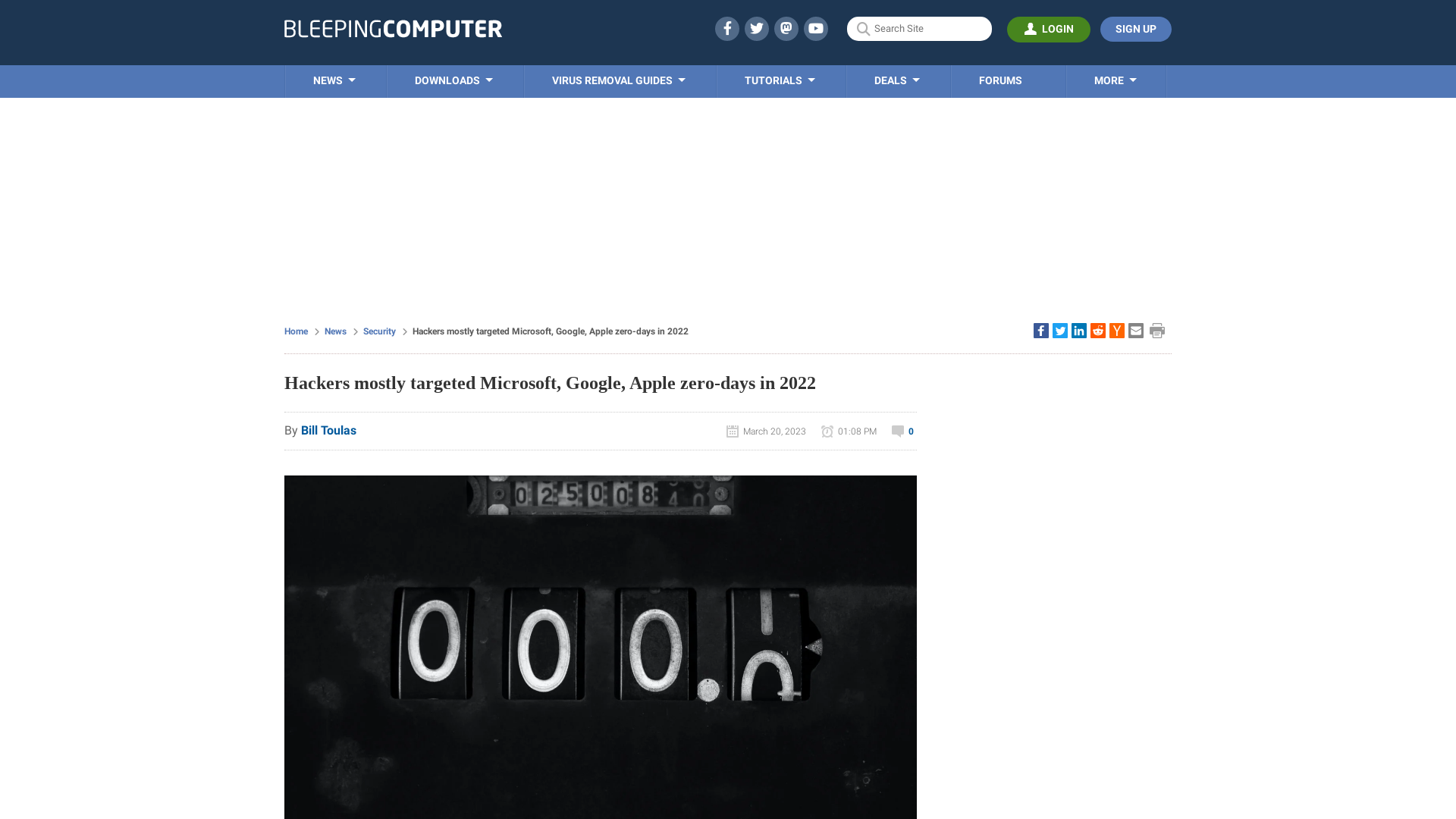Image resolution: width=1456 pixels, height=819 pixels.
Task: Click the Twitter share icon
Action: 1060,330
